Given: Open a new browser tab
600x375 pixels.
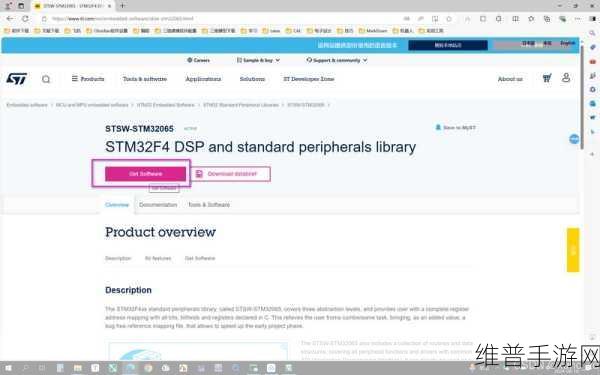Looking at the screenshot, I should pyautogui.click(x=122, y=6).
